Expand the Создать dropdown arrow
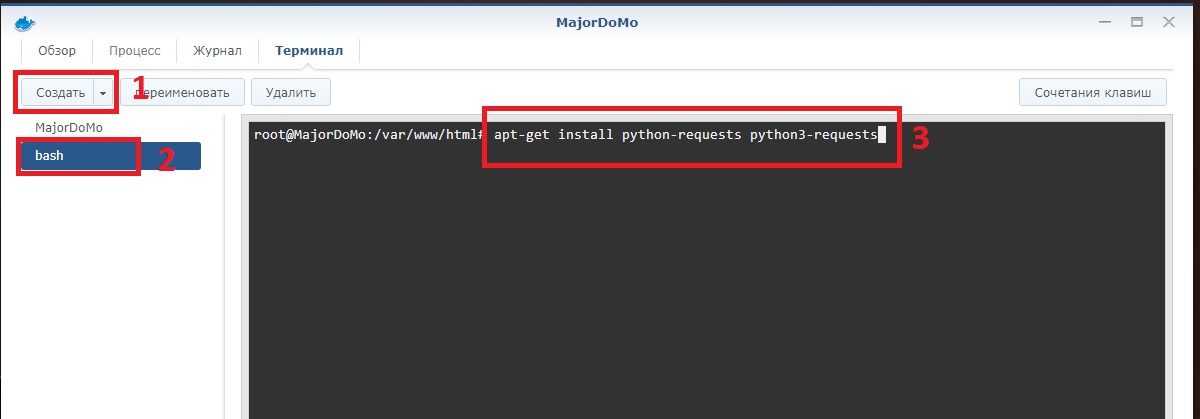This screenshot has height=419, width=1200. point(103,93)
